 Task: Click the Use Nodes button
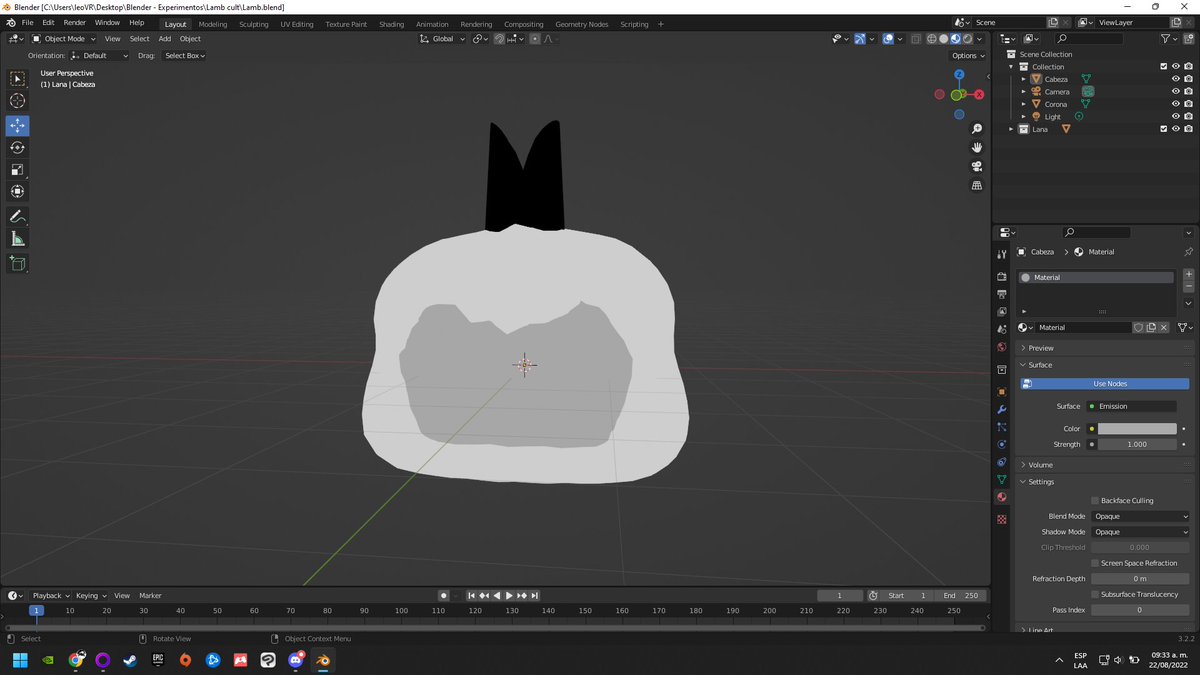(1105, 384)
